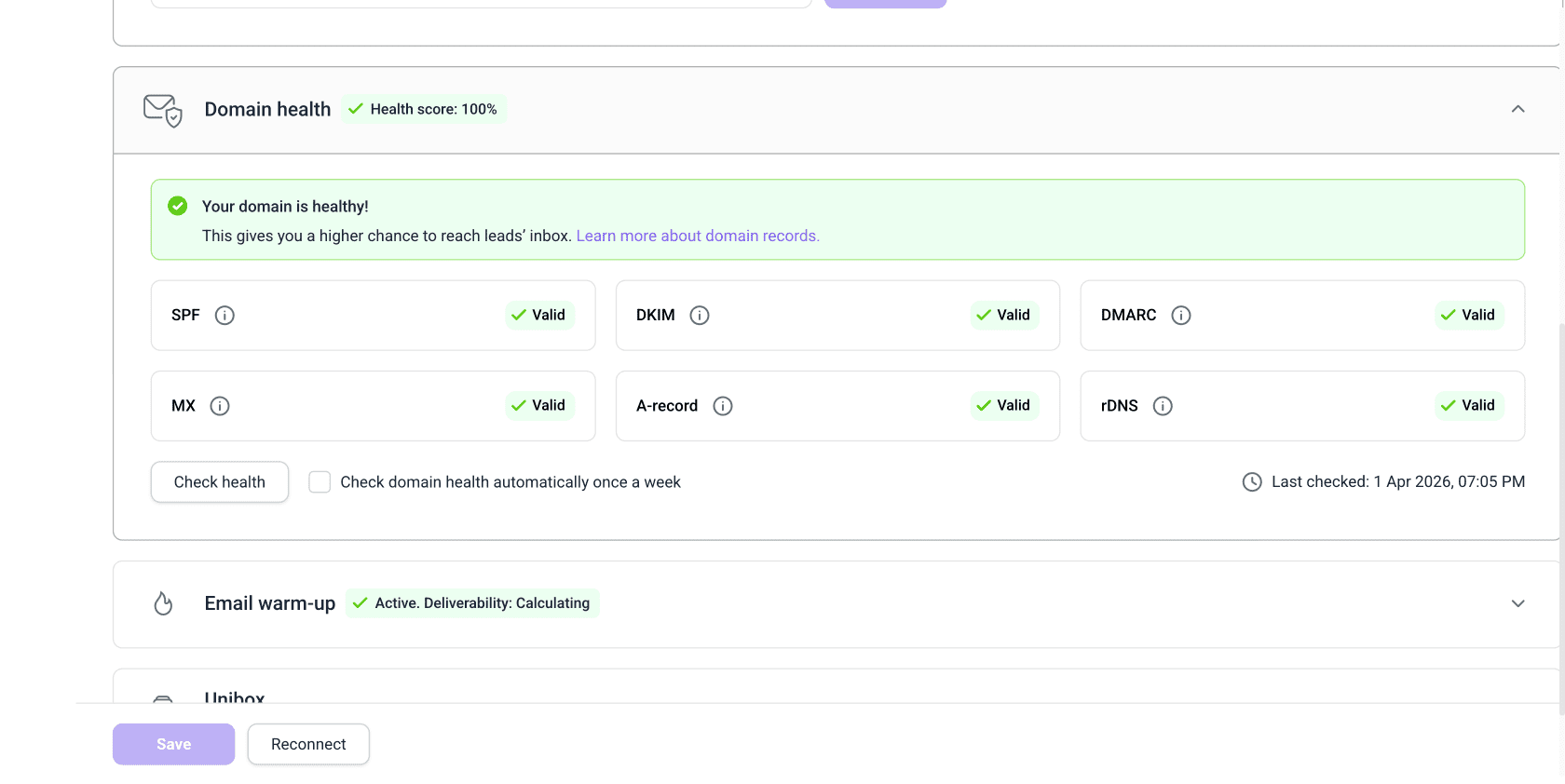Click the A-record info icon
1565x784 pixels.
click(723, 406)
